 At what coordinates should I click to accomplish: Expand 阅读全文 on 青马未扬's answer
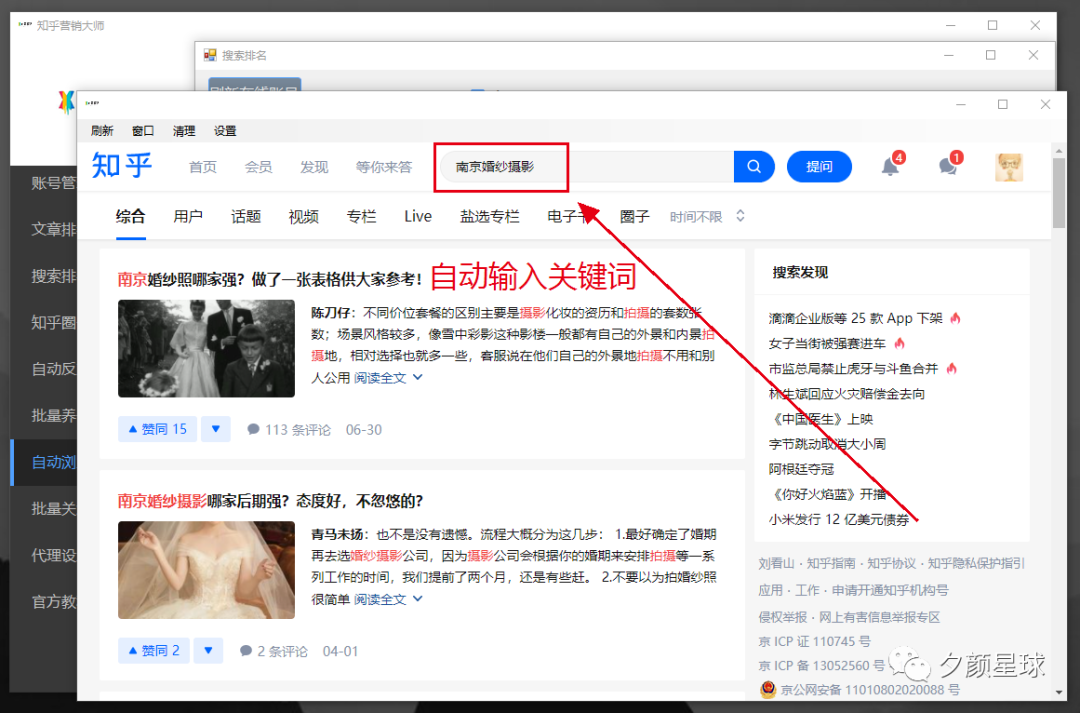(388, 599)
